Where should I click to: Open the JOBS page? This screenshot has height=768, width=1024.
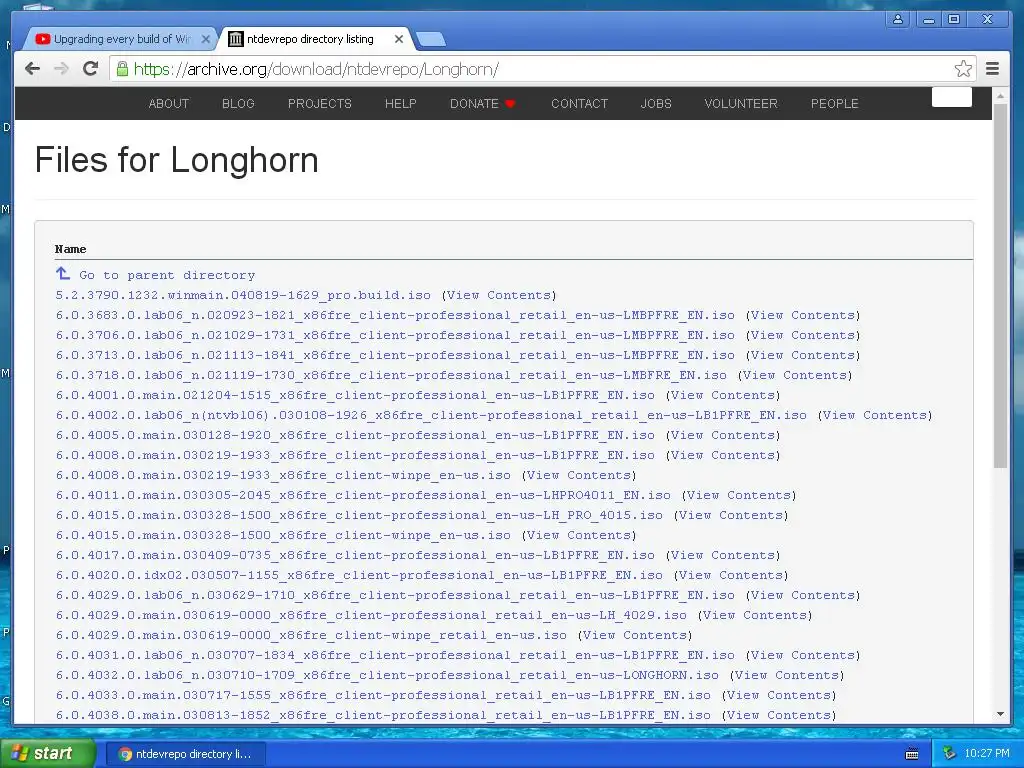pyautogui.click(x=656, y=103)
